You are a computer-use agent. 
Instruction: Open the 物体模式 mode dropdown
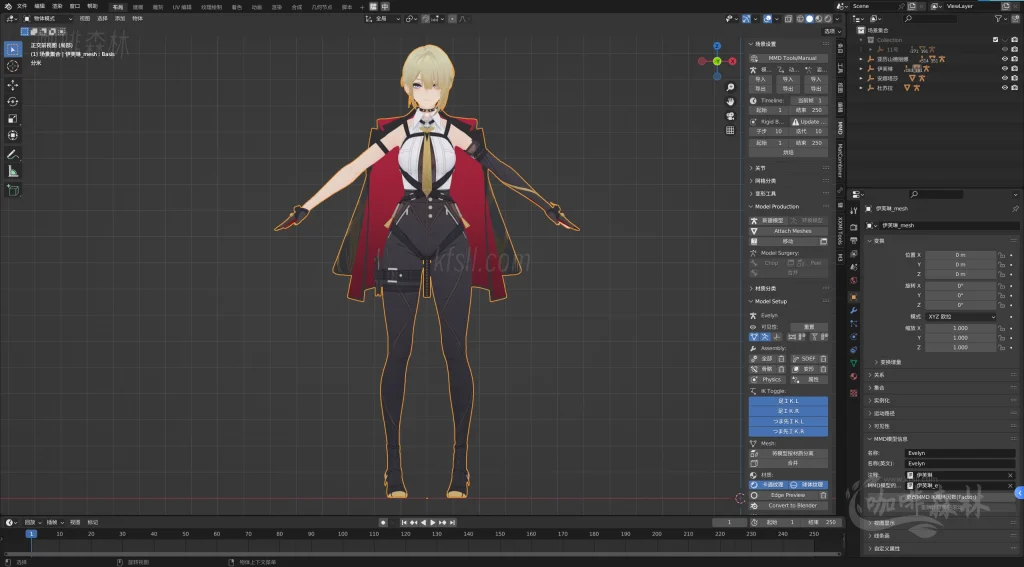point(48,19)
